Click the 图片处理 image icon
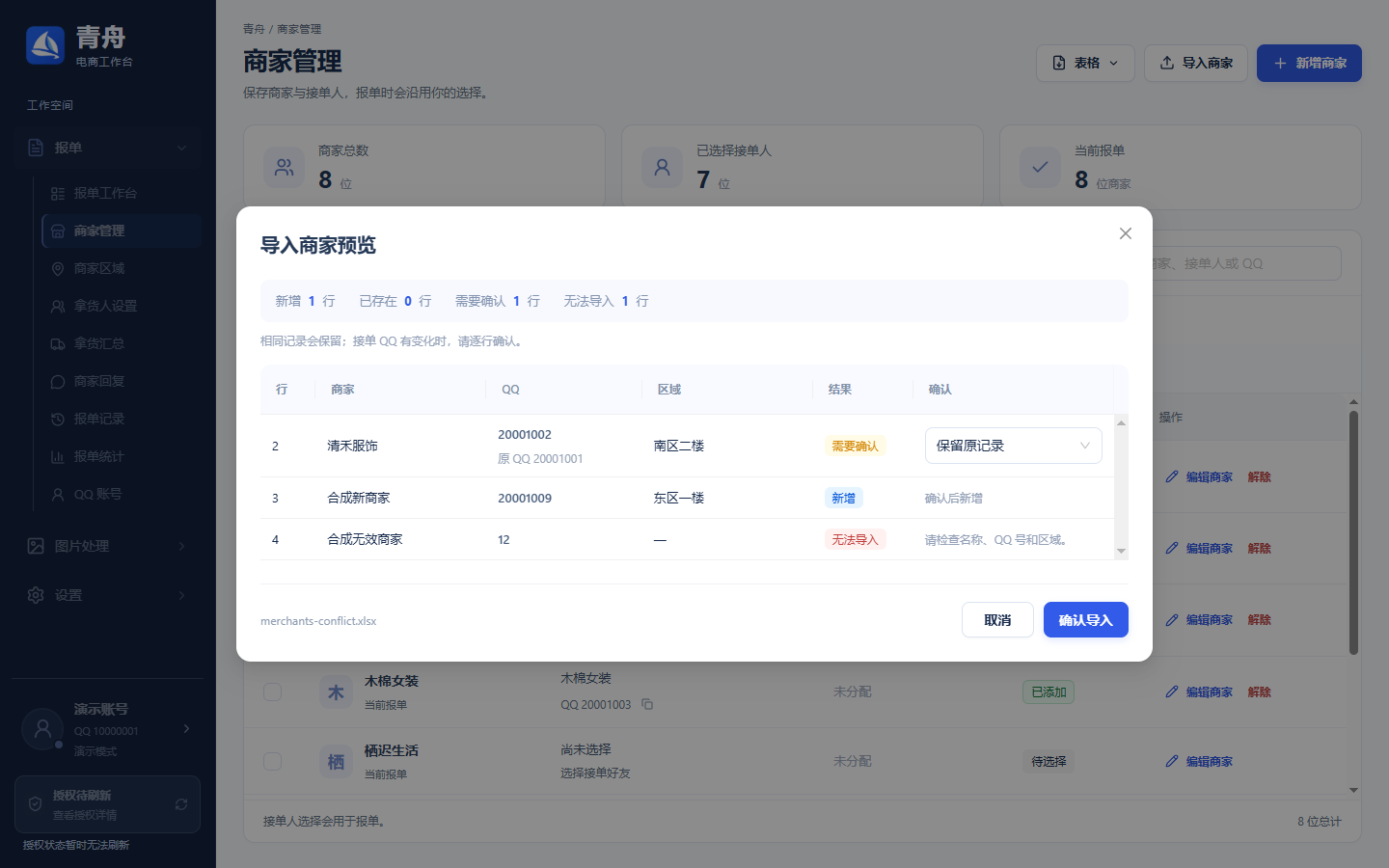 pyautogui.click(x=36, y=546)
